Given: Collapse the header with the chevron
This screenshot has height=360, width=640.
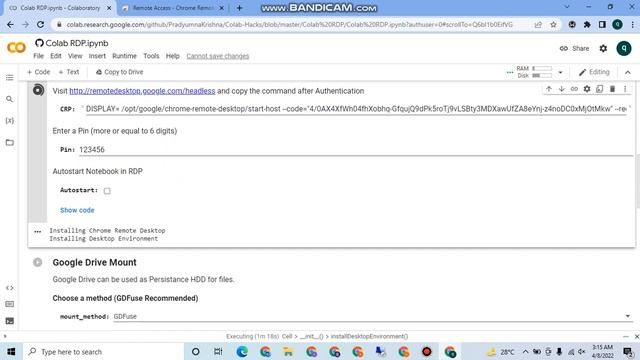Looking at the screenshot, I should point(628,72).
